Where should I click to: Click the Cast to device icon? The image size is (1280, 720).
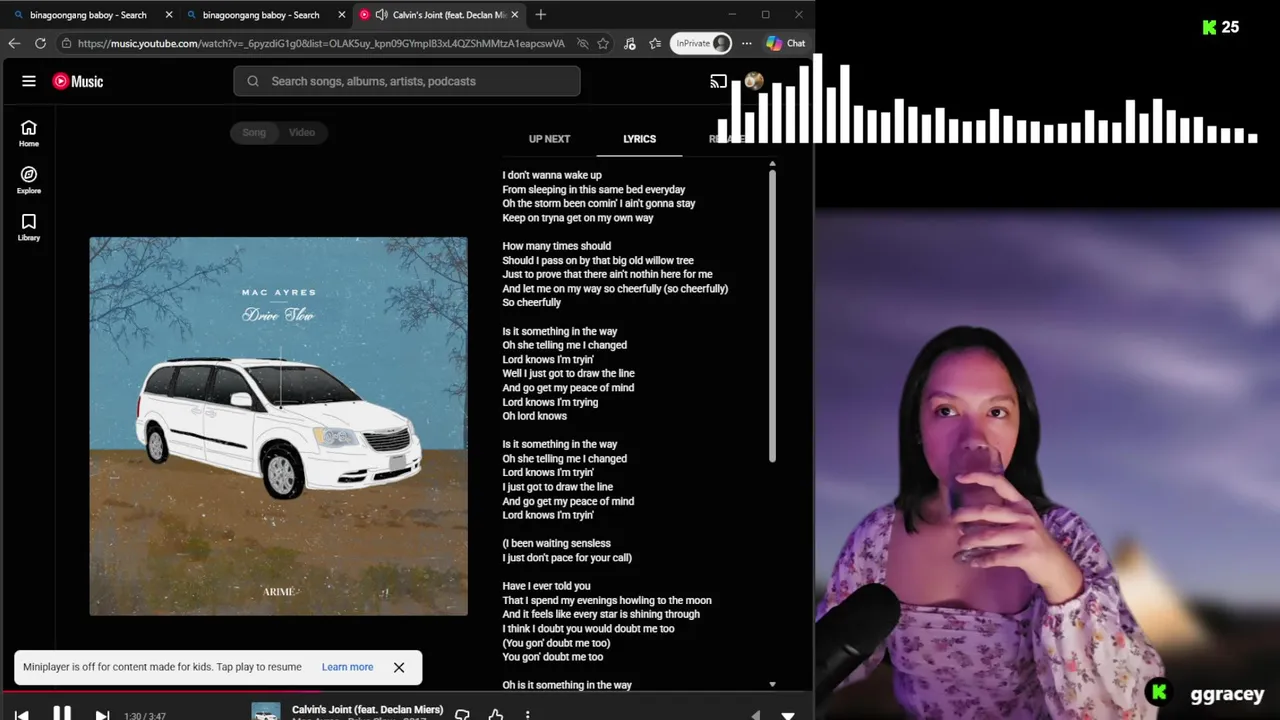(718, 81)
